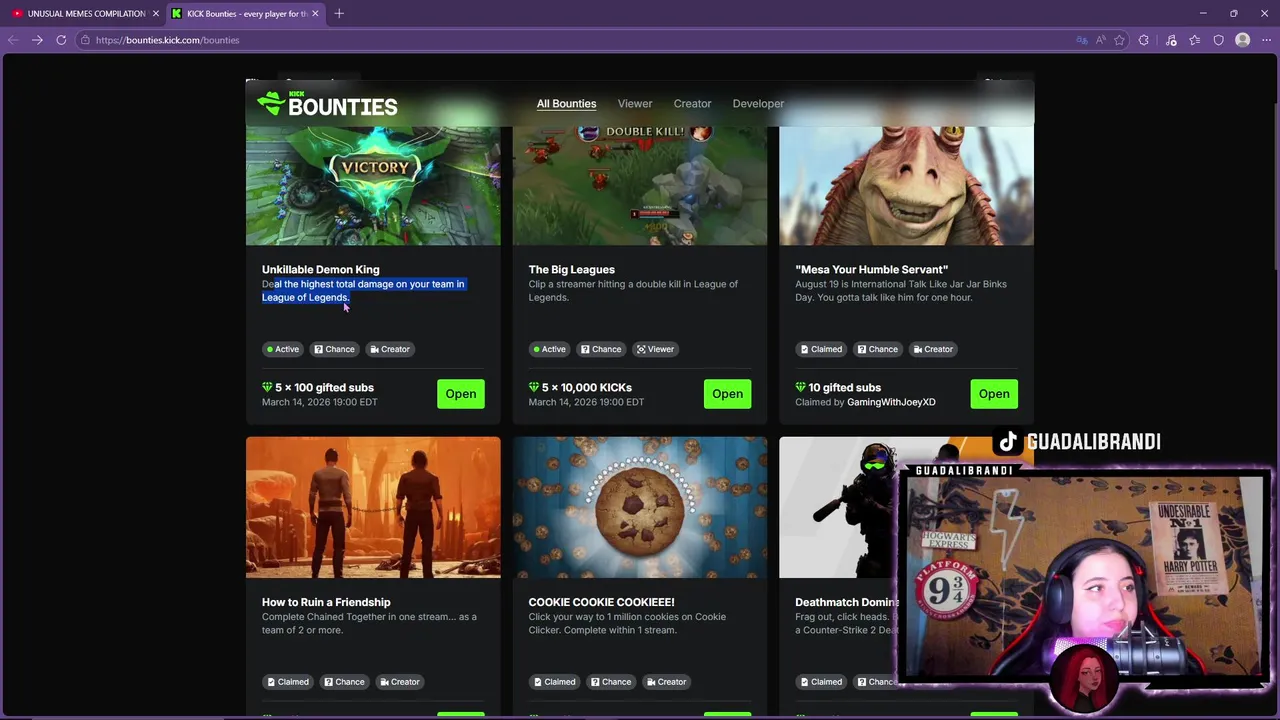Click the site info lock icon in address bar
The height and width of the screenshot is (720, 1280).
coord(86,40)
